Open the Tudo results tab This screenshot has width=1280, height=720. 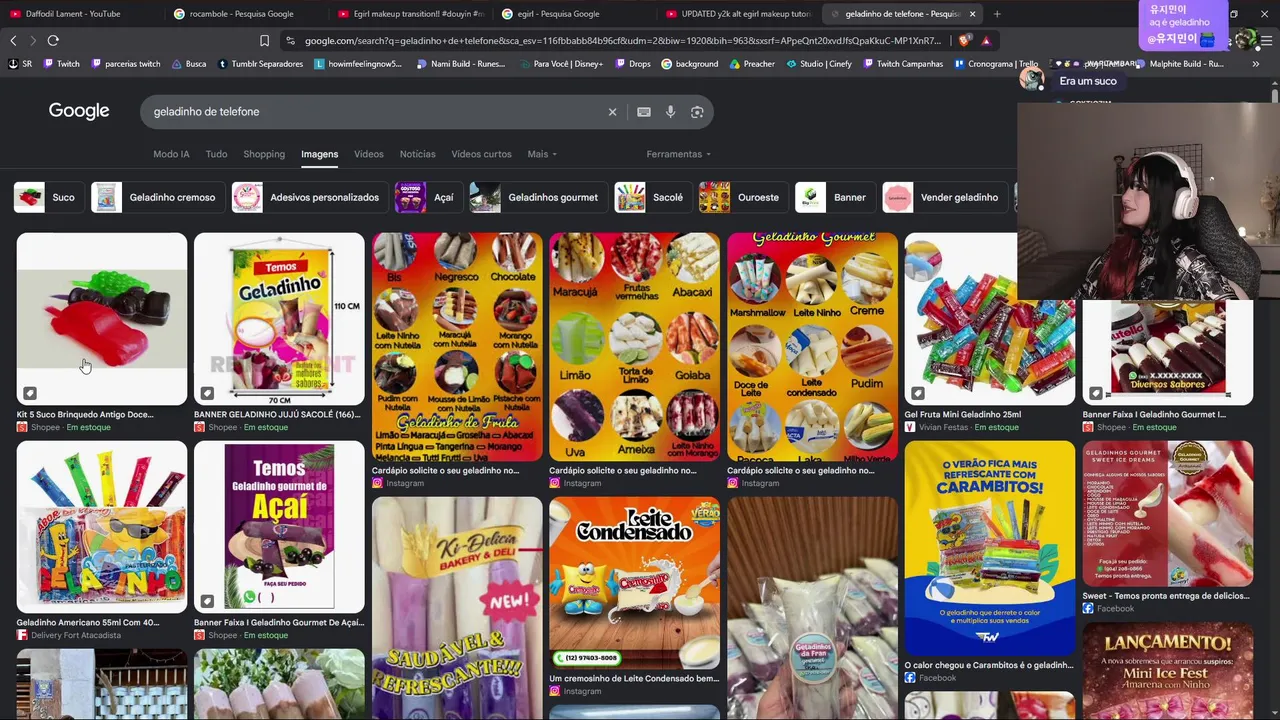pos(216,154)
